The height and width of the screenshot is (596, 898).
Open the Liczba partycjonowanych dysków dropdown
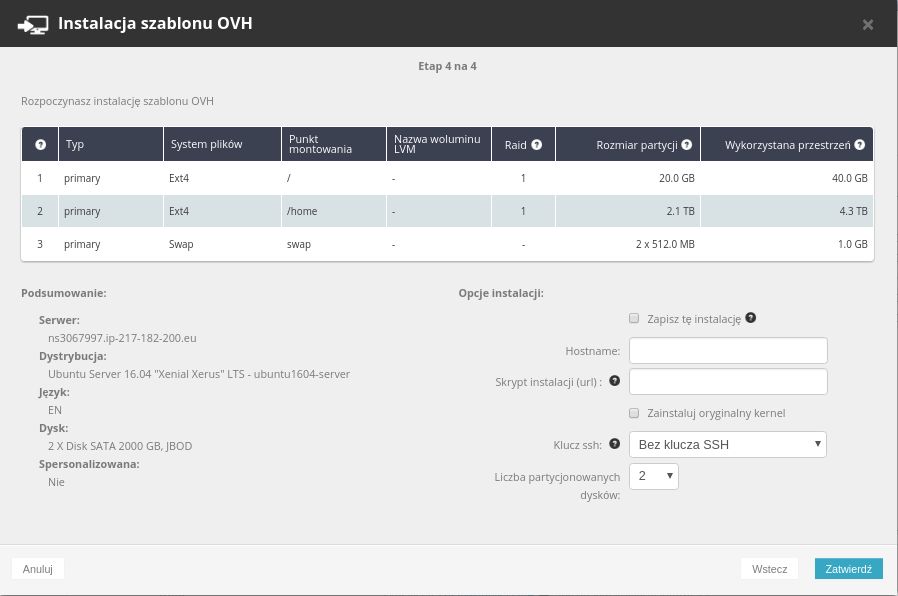click(x=654, y=477)
